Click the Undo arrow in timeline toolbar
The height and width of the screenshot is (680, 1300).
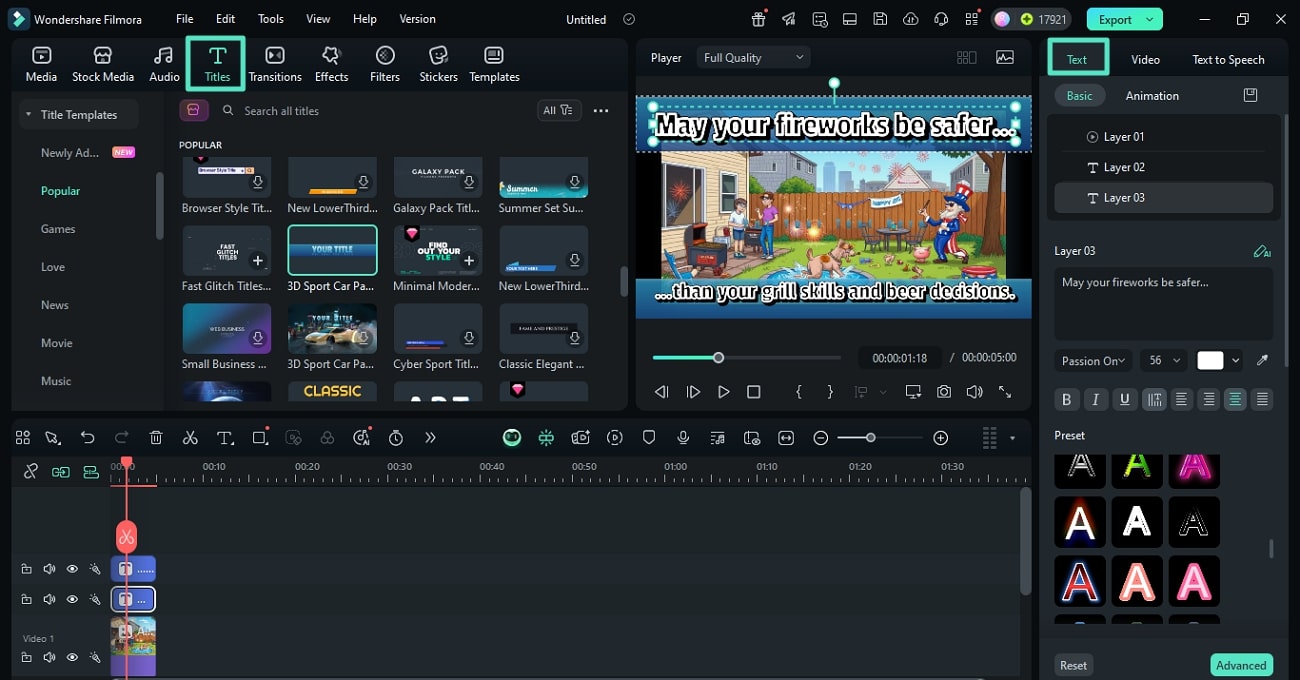click(x=88, y=438)
